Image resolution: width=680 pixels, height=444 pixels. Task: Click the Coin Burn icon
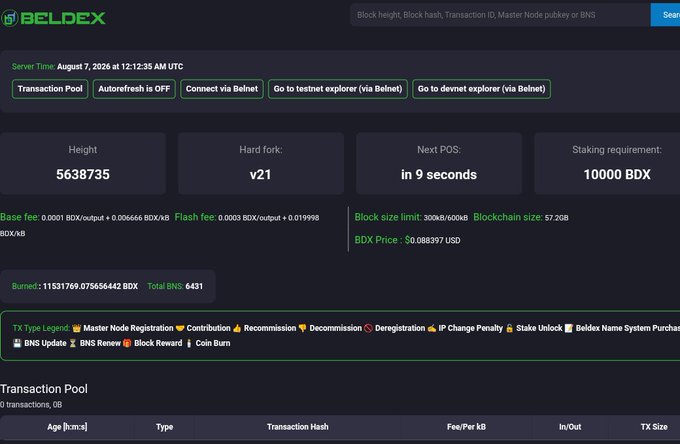pos(189,343)
